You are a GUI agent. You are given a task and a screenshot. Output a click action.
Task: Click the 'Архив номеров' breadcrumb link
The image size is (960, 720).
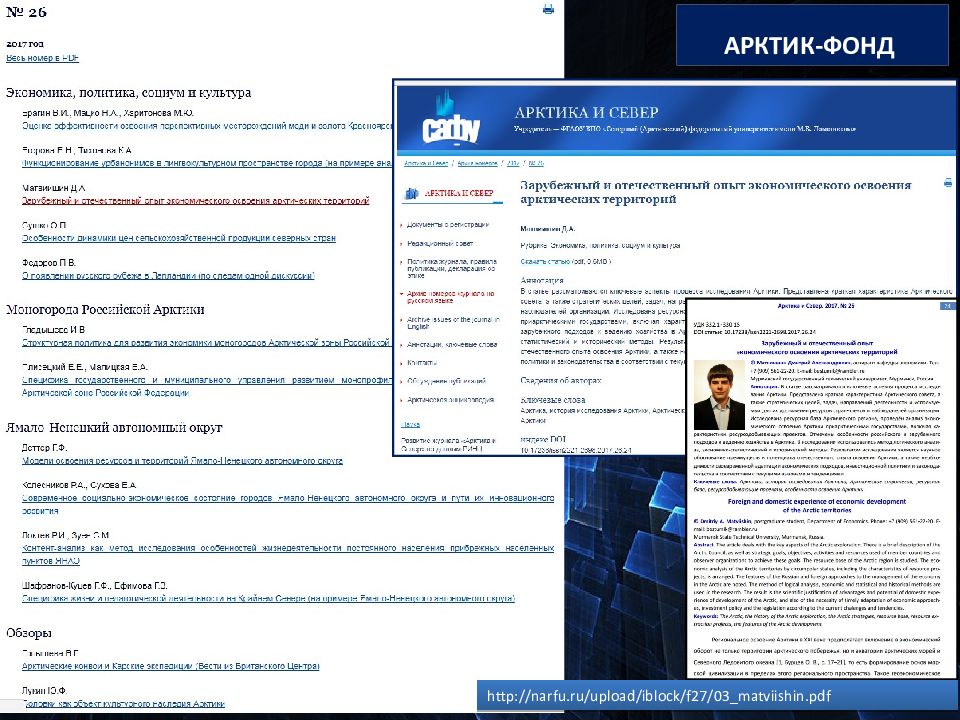point(477,163)
